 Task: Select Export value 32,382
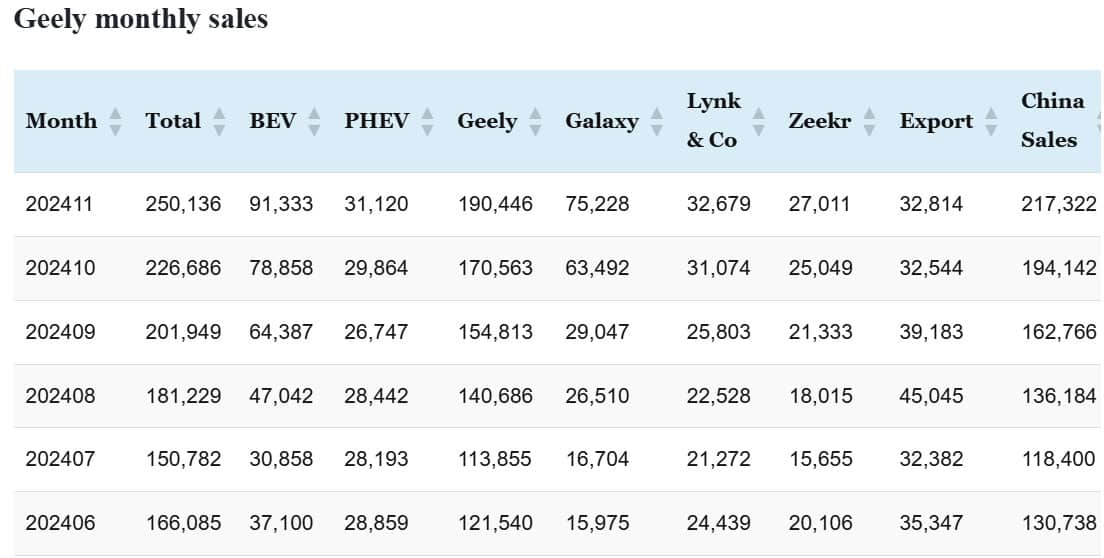[x=931, y=459]
